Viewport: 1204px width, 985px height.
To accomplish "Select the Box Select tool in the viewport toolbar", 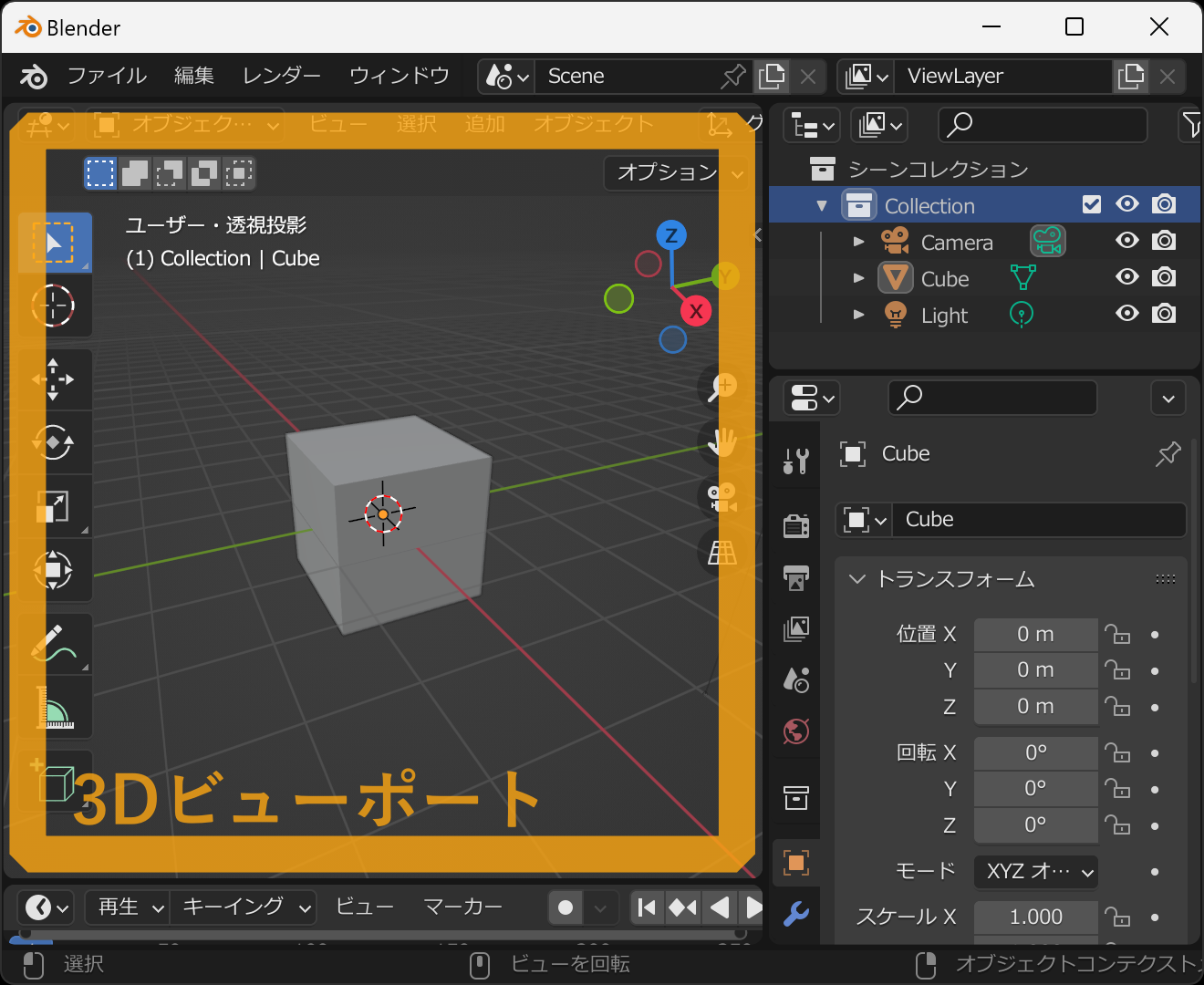I will [55, 242].
